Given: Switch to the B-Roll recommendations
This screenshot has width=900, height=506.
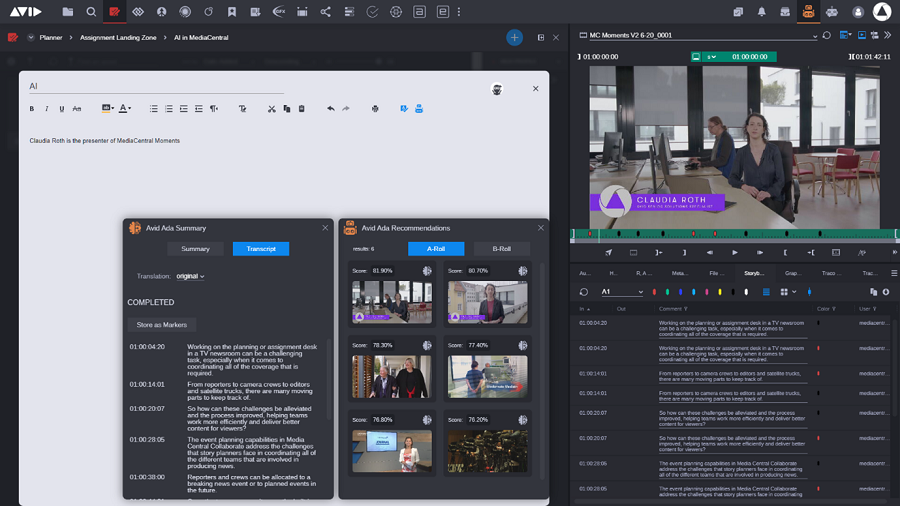Looking at the screenshot, I should tap(502, 249).
